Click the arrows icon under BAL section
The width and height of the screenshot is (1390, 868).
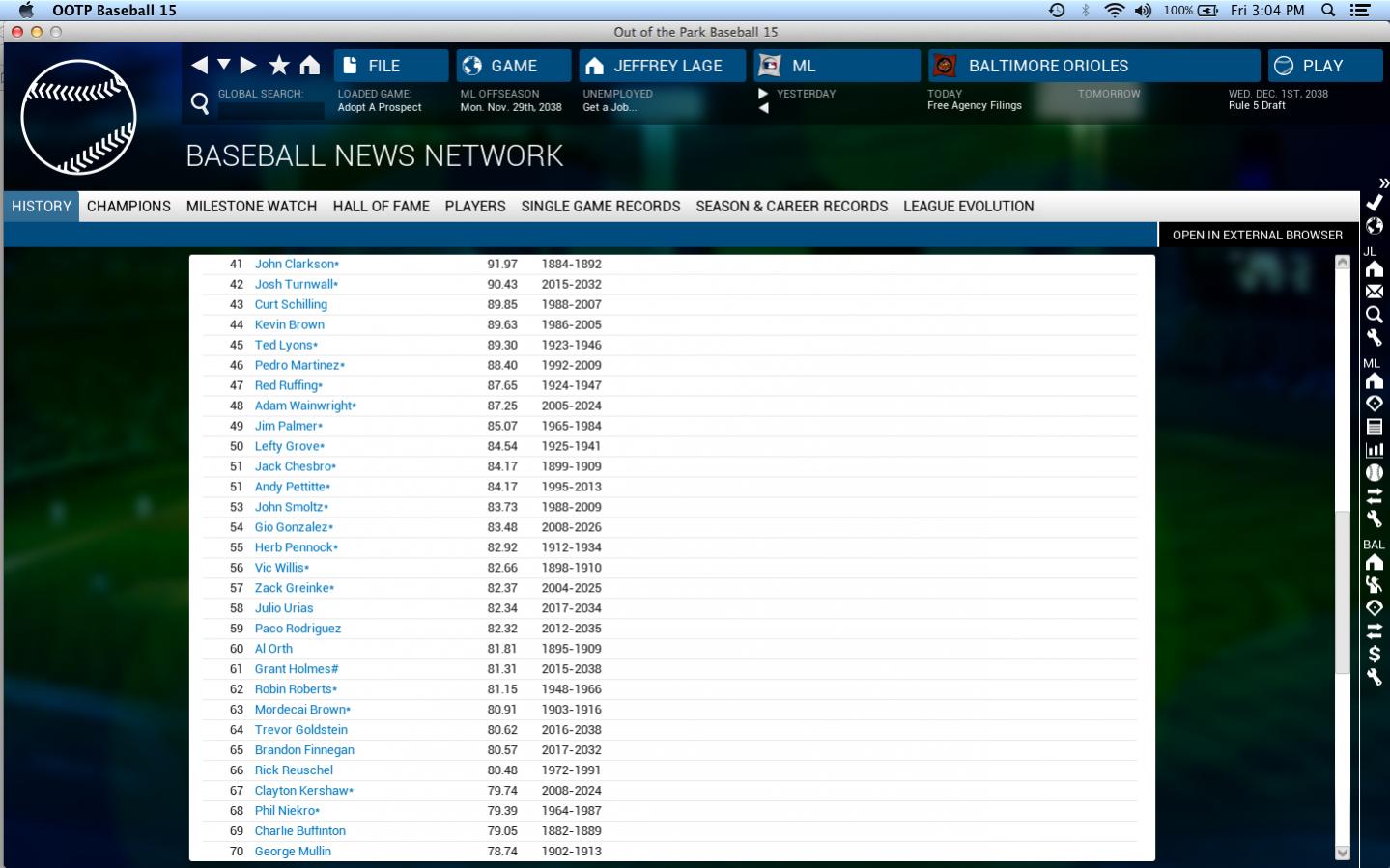[x=1375, y=631]
